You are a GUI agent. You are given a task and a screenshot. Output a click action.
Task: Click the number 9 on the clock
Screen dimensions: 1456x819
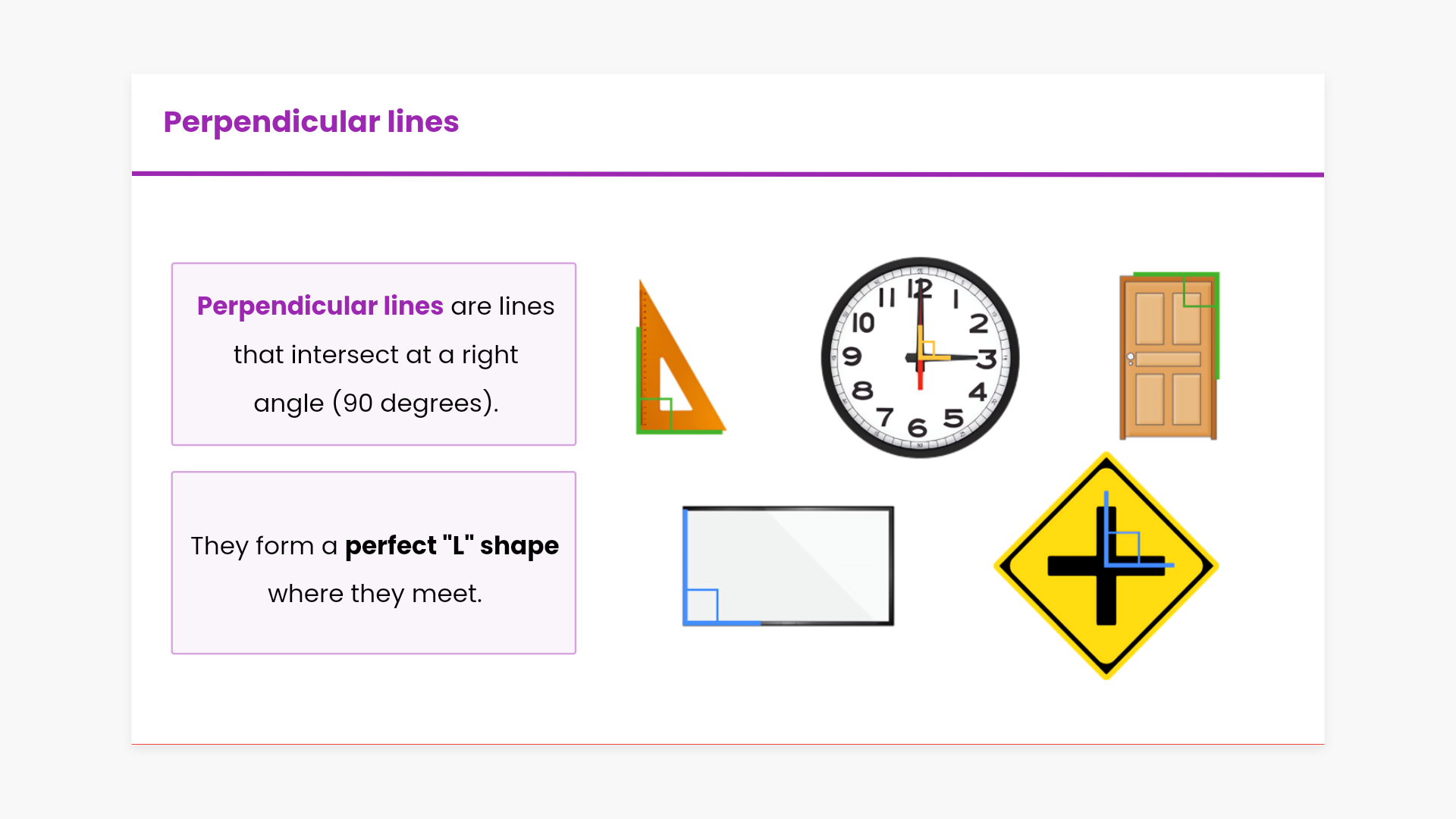(852, 356)
